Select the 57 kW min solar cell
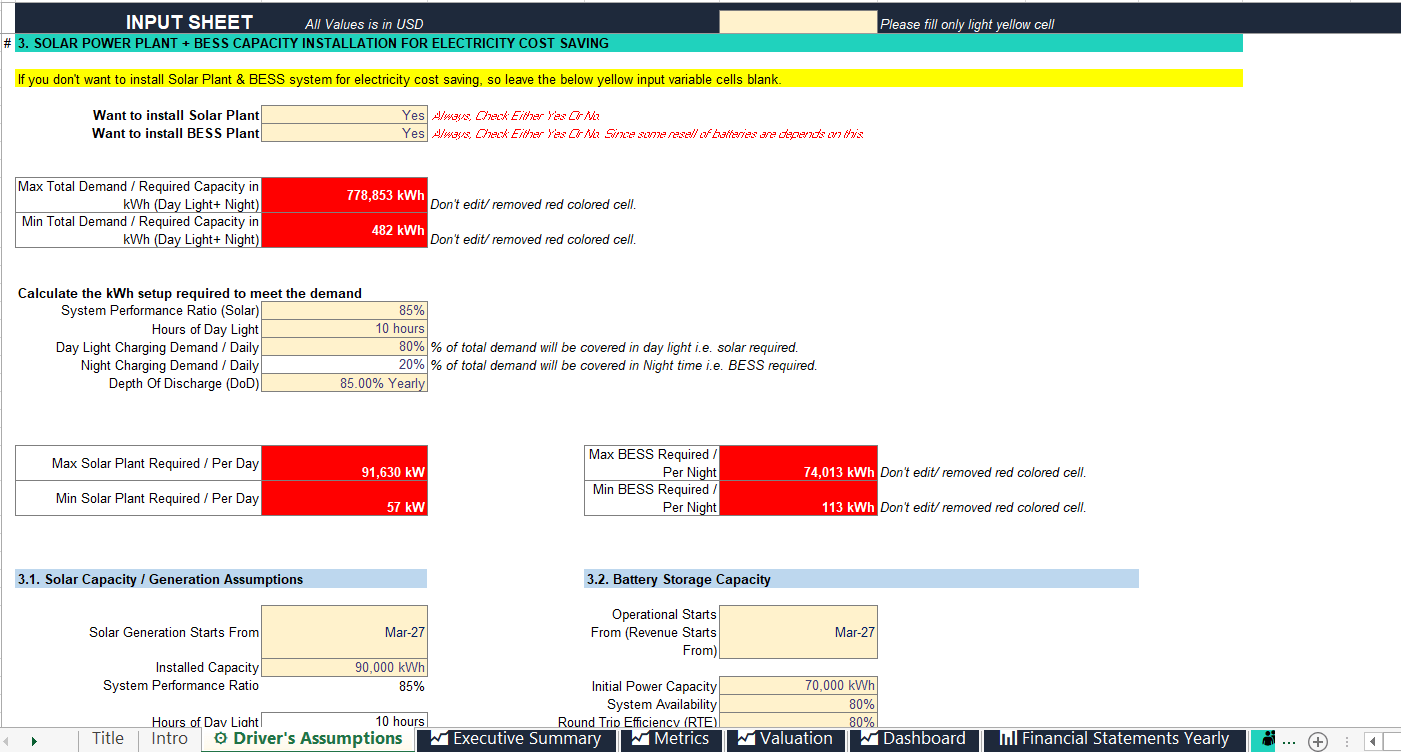 click(x=344, y=498)
